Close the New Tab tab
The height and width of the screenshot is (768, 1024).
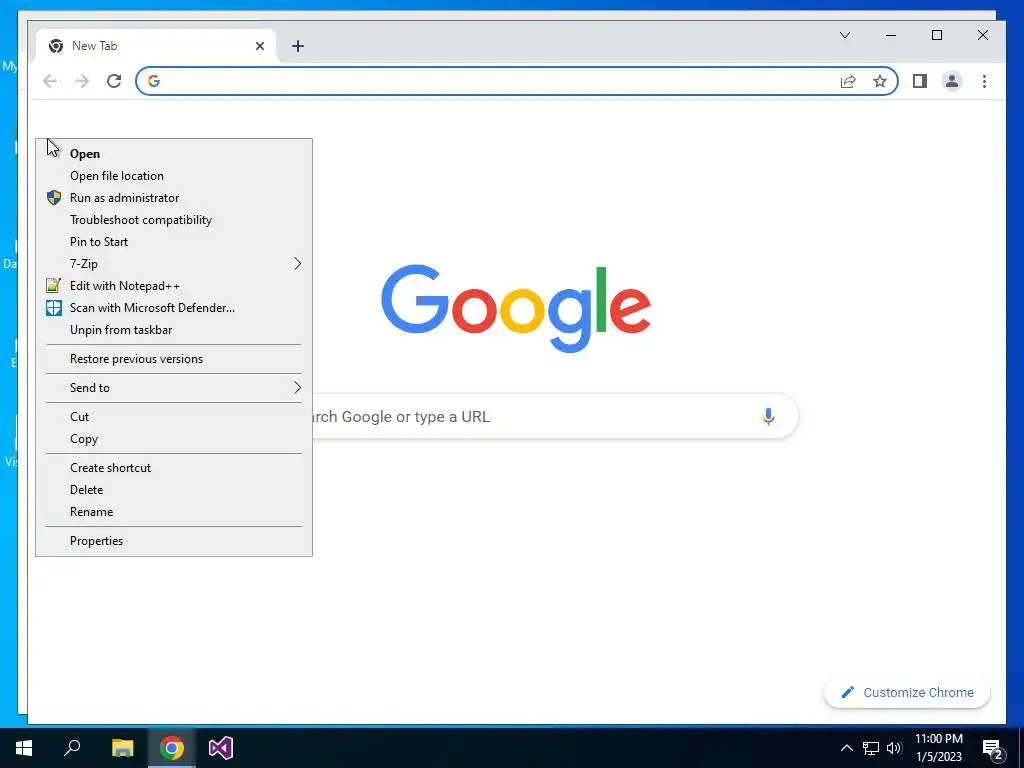click(260, 46)
